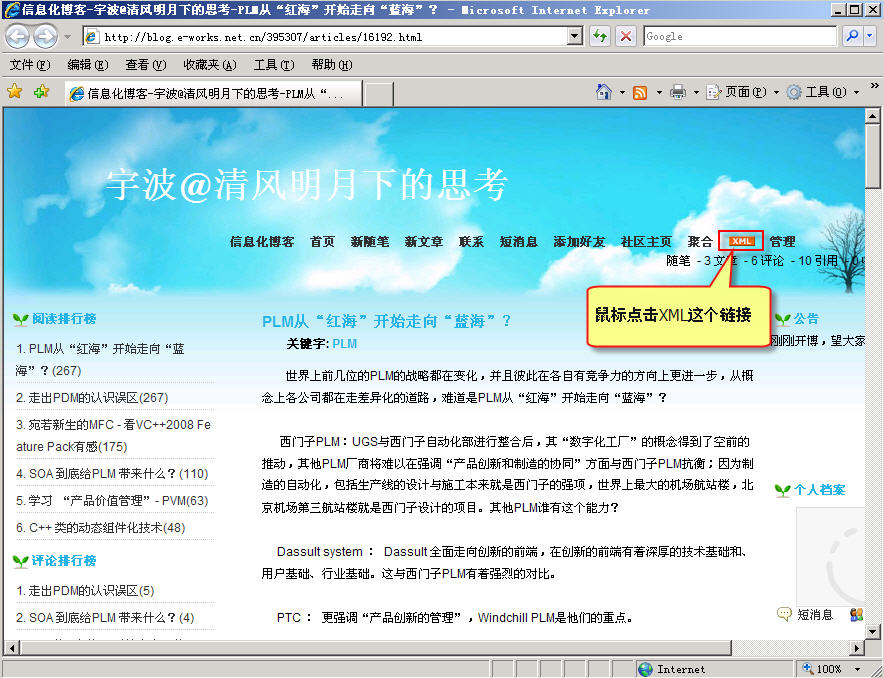Open ranked article 2. 走出PDM的认识误区(267)
Screen dimensions: 884x678
pos(92,398)
